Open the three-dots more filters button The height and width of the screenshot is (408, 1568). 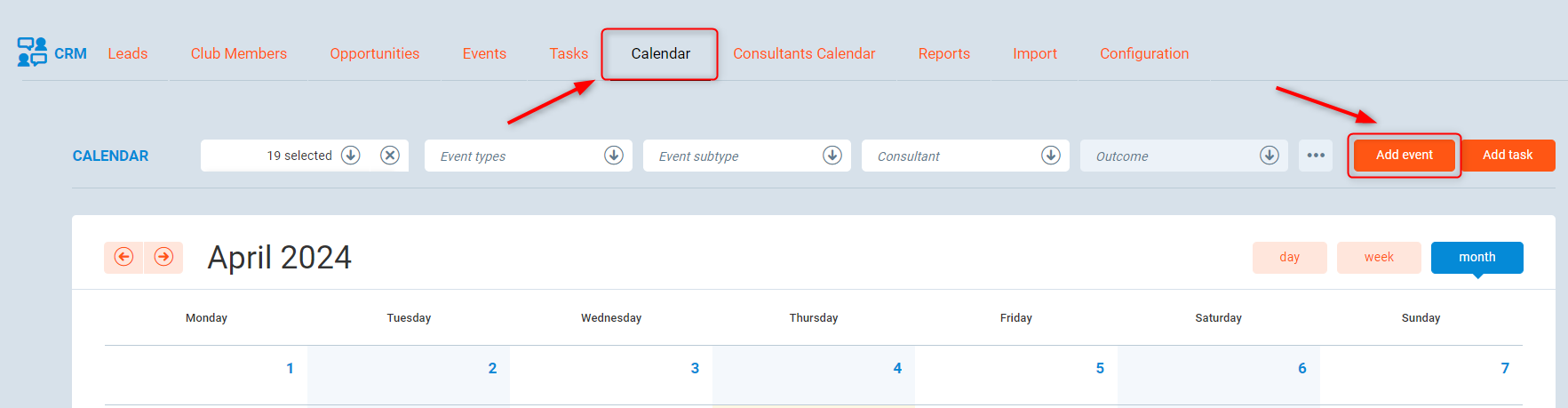click(1316, 156)
